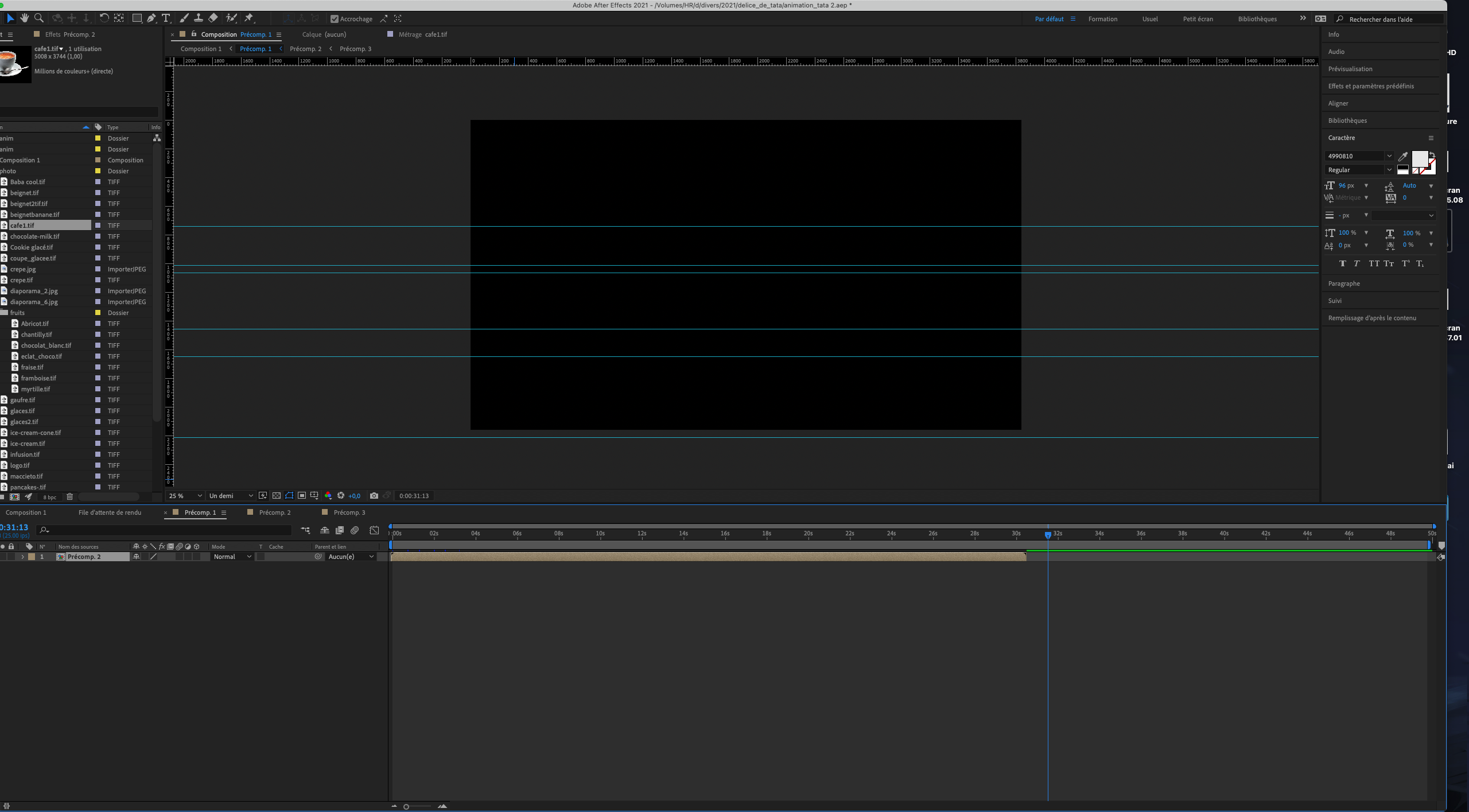Select the Eraser tool
This screenshot has width=1469, height=812.
[213, 18]
